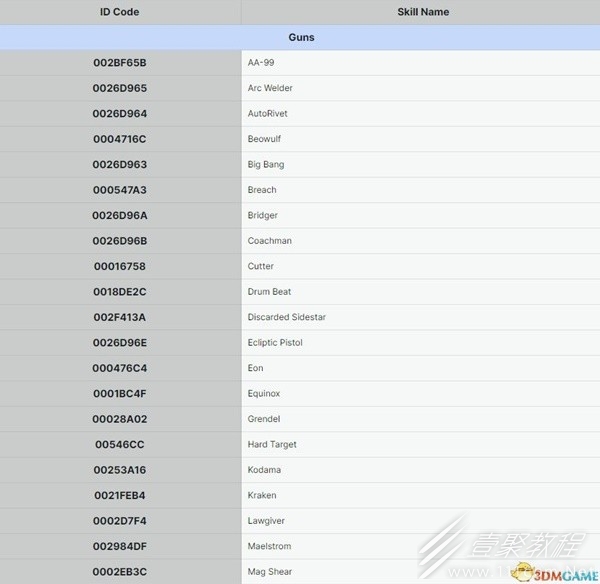Click the AutoRivet entry
This screenshot has height=584, width=600.
(x=267, y=113)
